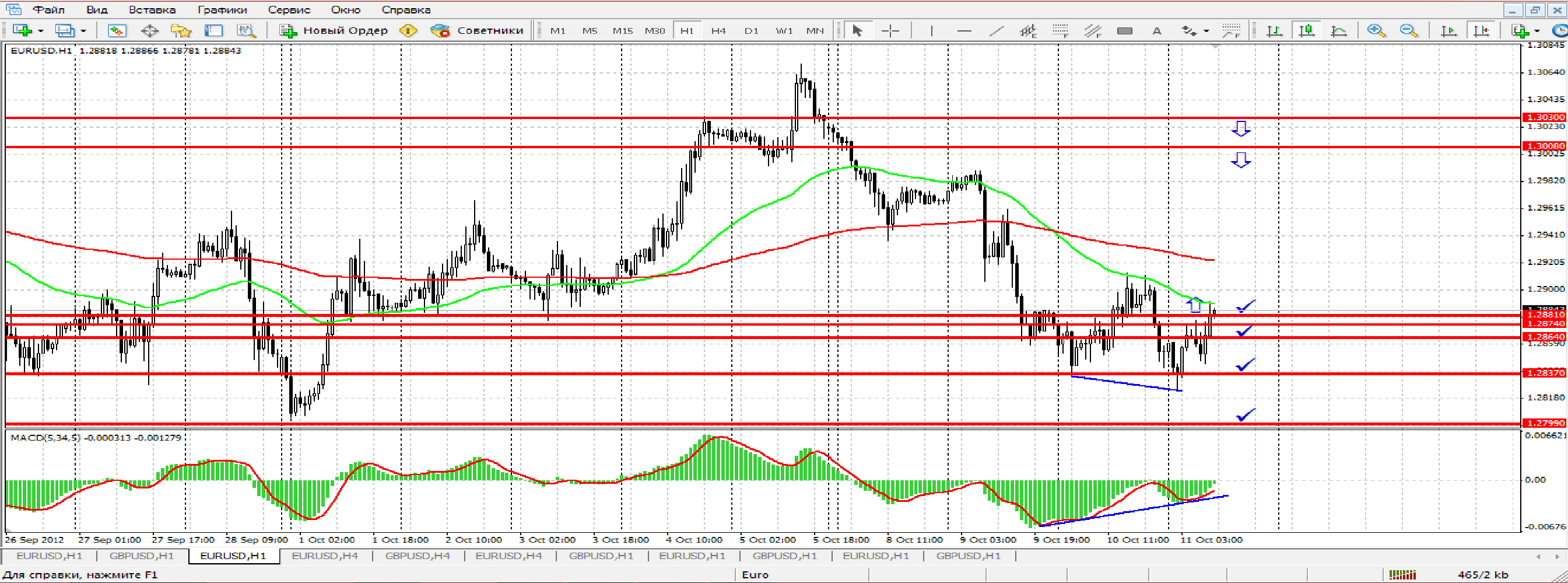1568x583 pixels.
Task: Set timeframe to H4
Action: [718, 30]
